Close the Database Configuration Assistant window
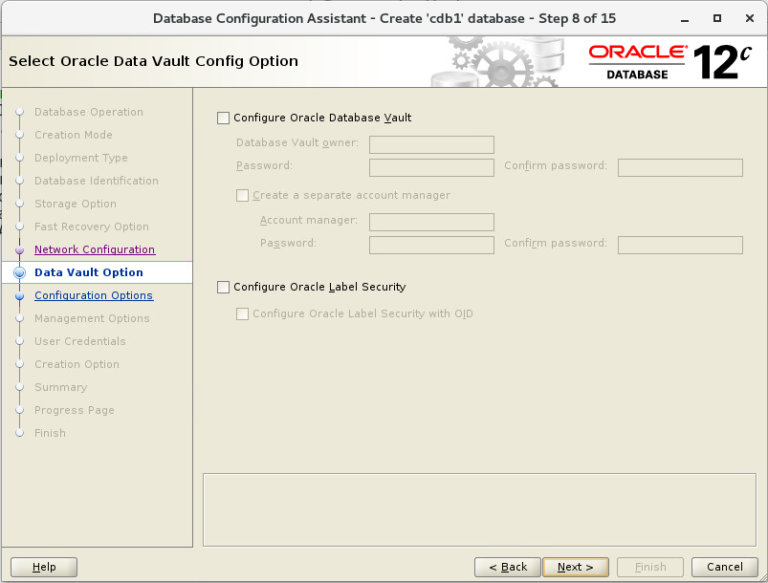The height and width of the screenshot is (583, 768). pos(749,19)
